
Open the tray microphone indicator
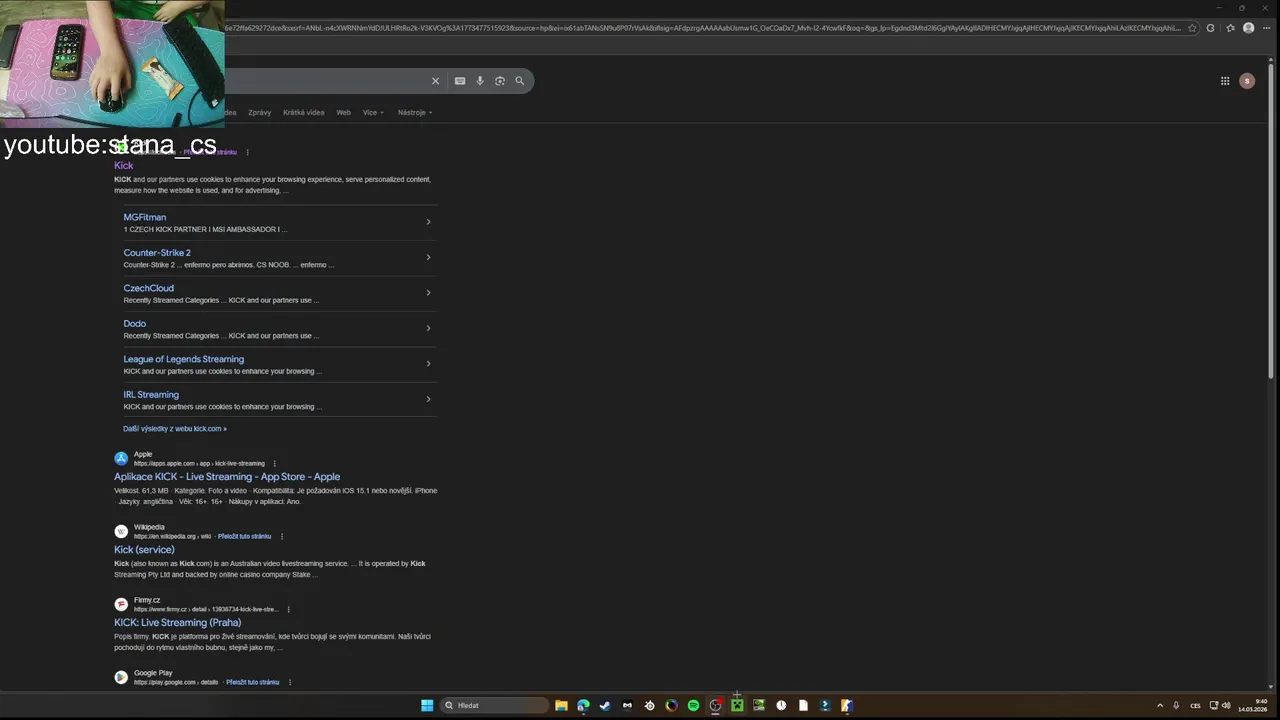1176,705
